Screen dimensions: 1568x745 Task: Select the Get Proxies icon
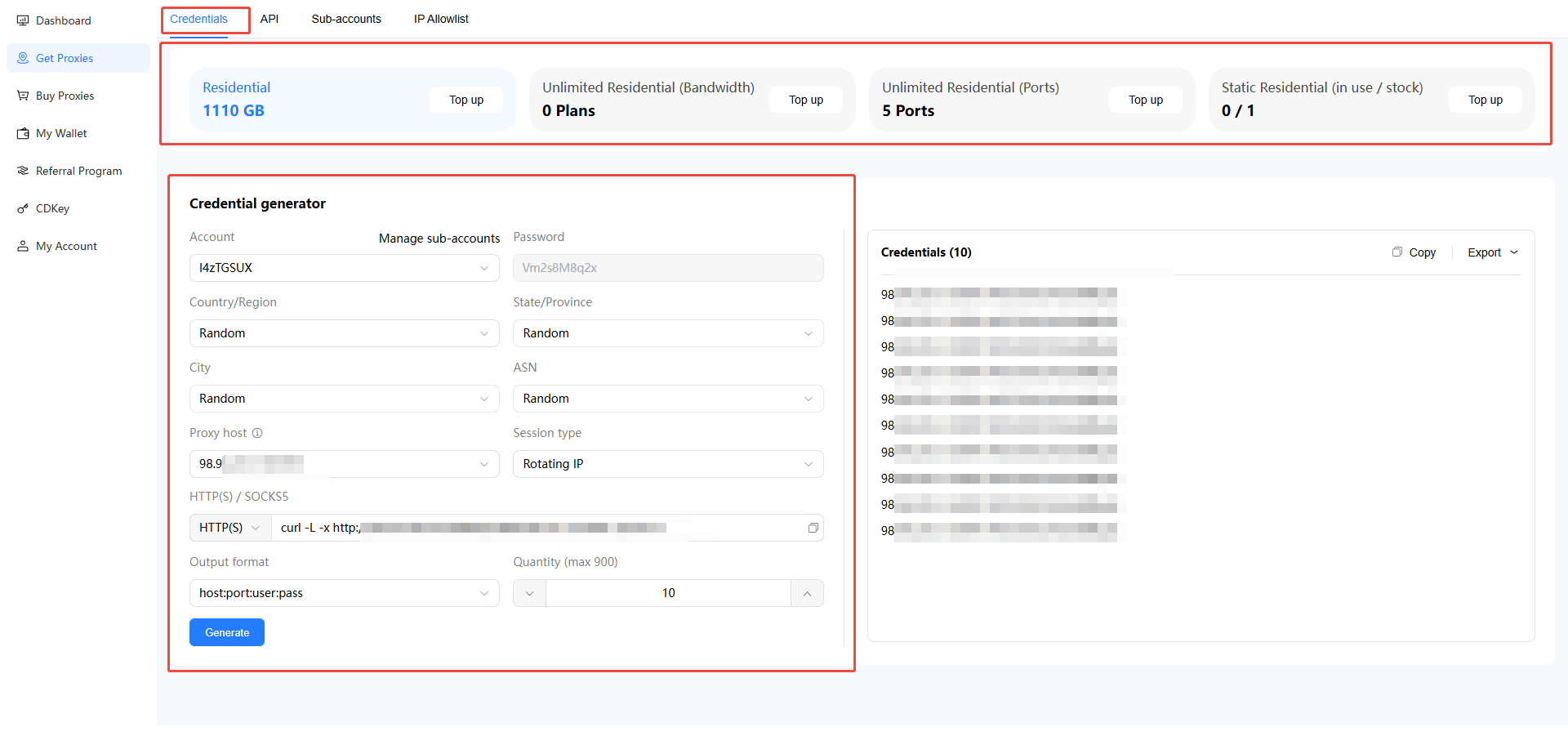tap(23, 58)
